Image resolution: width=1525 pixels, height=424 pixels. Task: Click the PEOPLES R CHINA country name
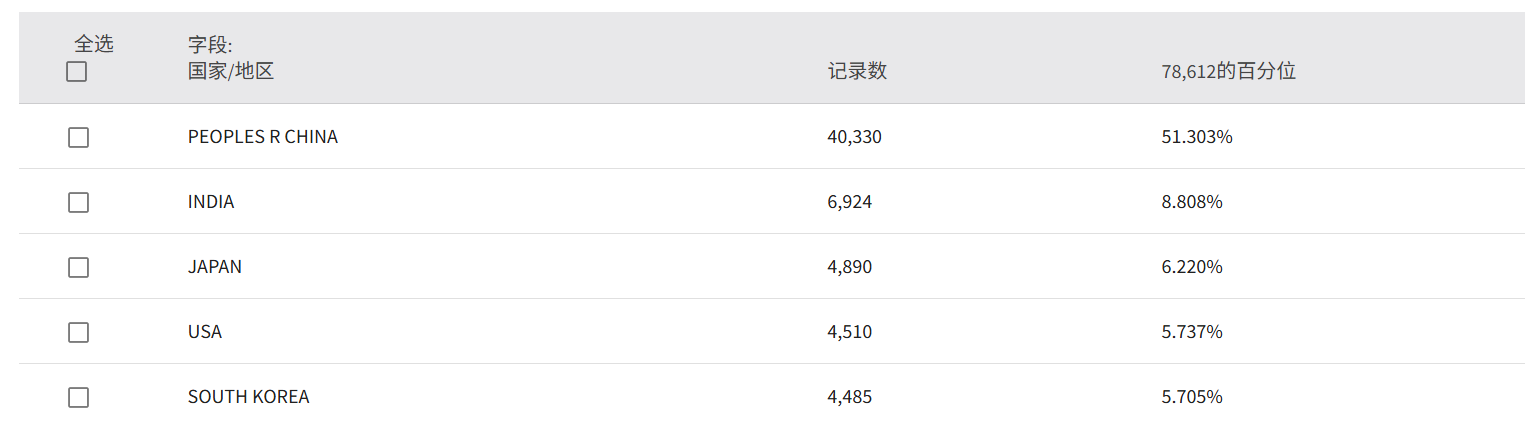(x=263, y=137)
